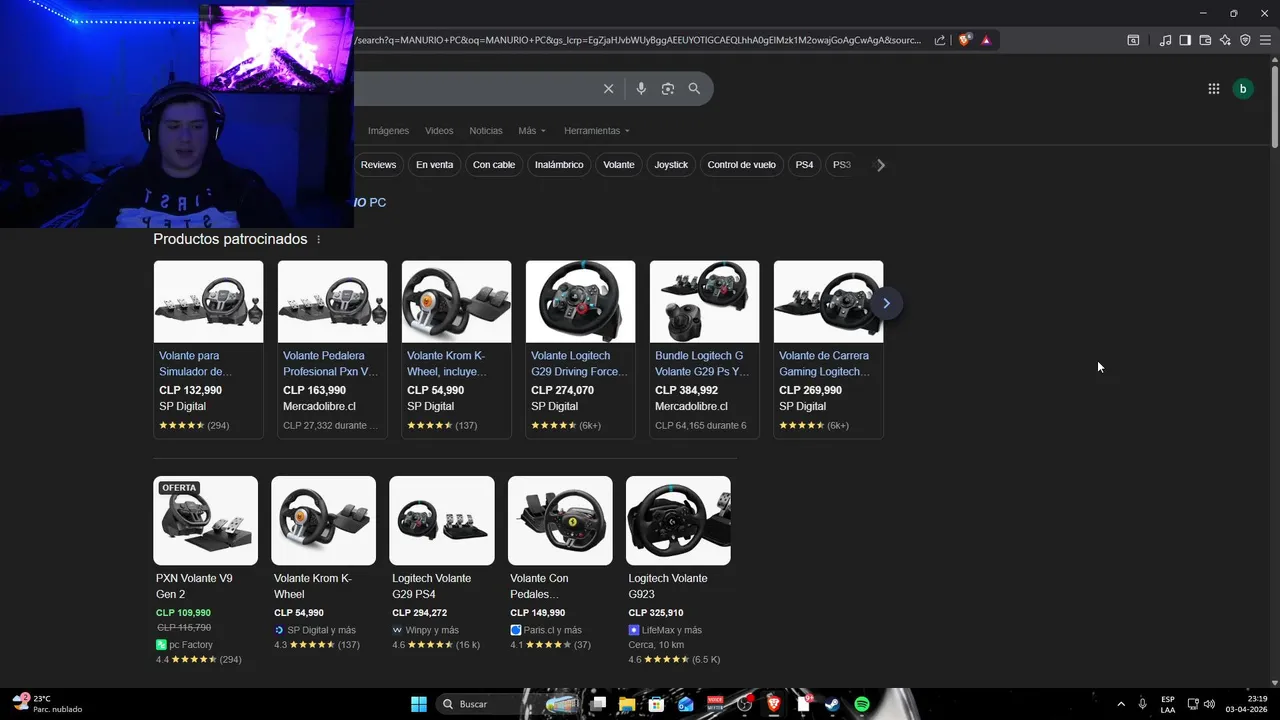This screenshot has width=1280, height=720.
Task: Select the 'En venta' filter chip
Action: click(435, 165)
